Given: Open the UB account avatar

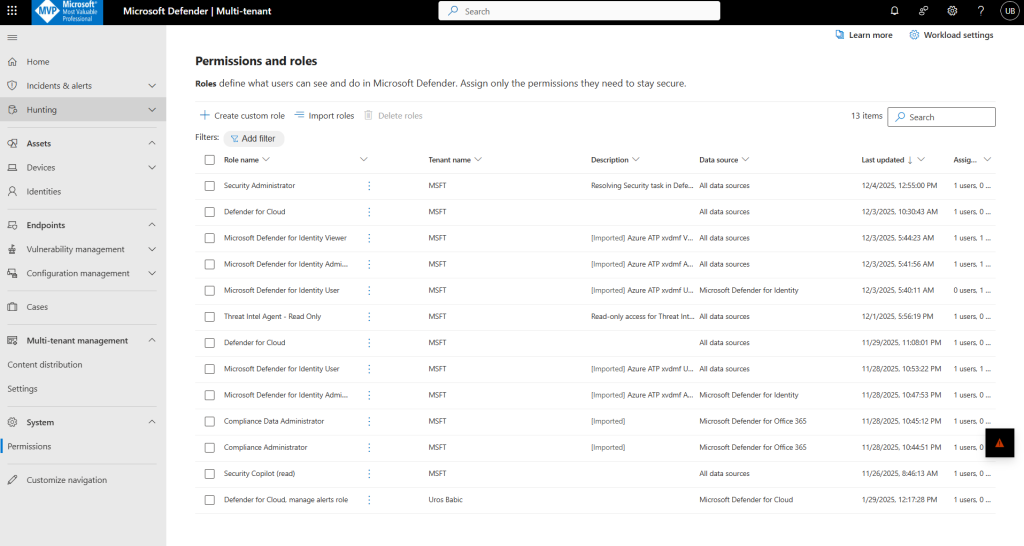Looking at the screenshot, I should coord(1009,11).
